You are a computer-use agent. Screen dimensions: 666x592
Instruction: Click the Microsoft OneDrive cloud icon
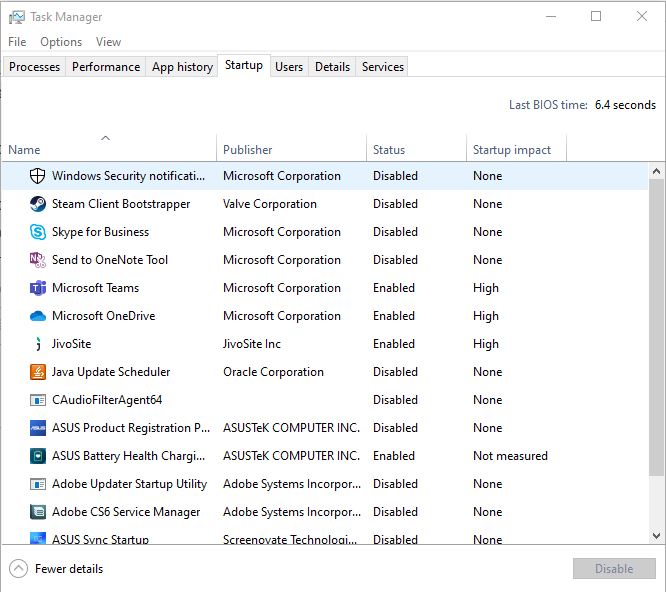coord(38,316)
